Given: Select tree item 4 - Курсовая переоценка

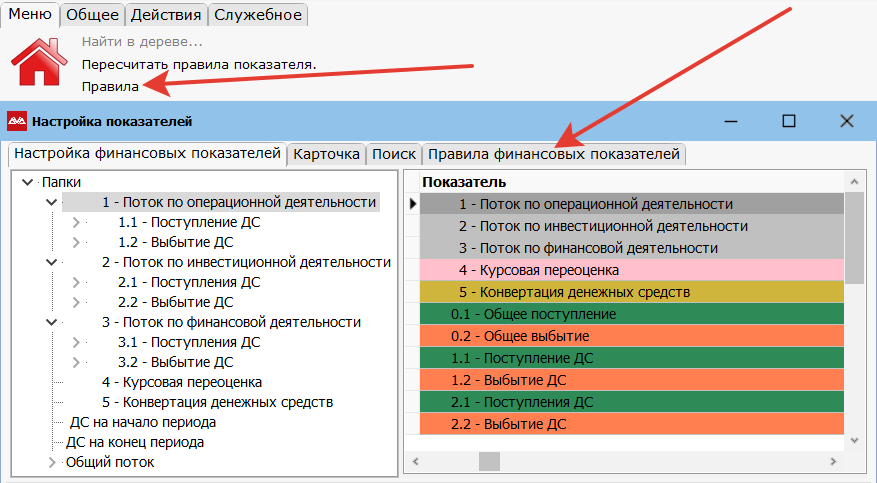Looking at the screenshot, I should click(182, 382).
